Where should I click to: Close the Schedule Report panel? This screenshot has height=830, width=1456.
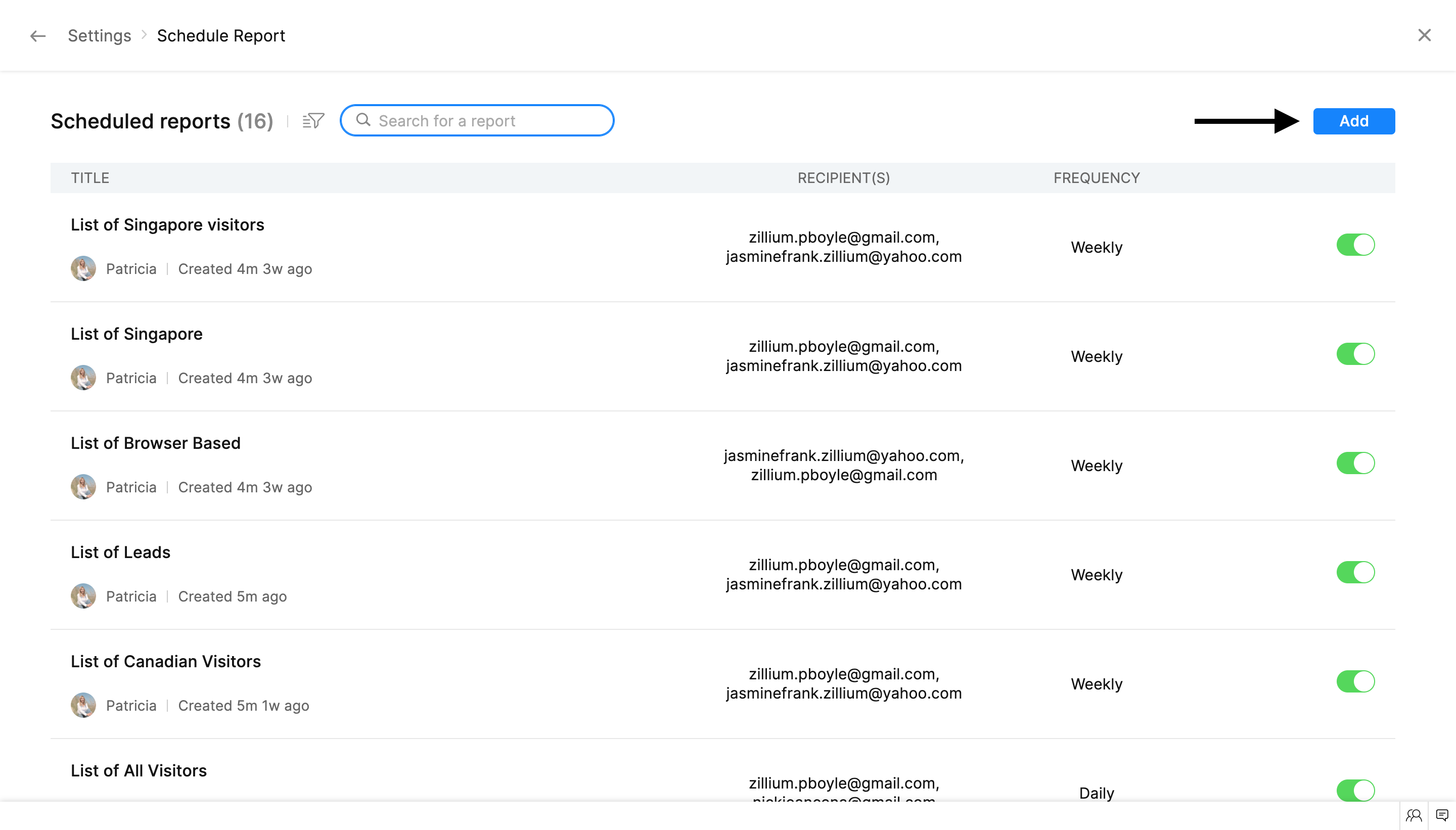[x=1424, y=35]
